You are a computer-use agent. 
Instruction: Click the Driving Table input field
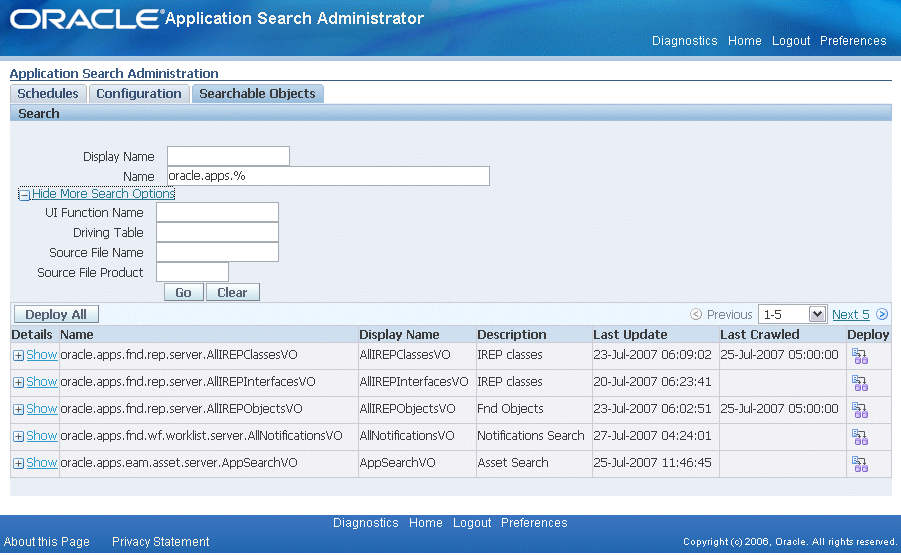(217, 232)
